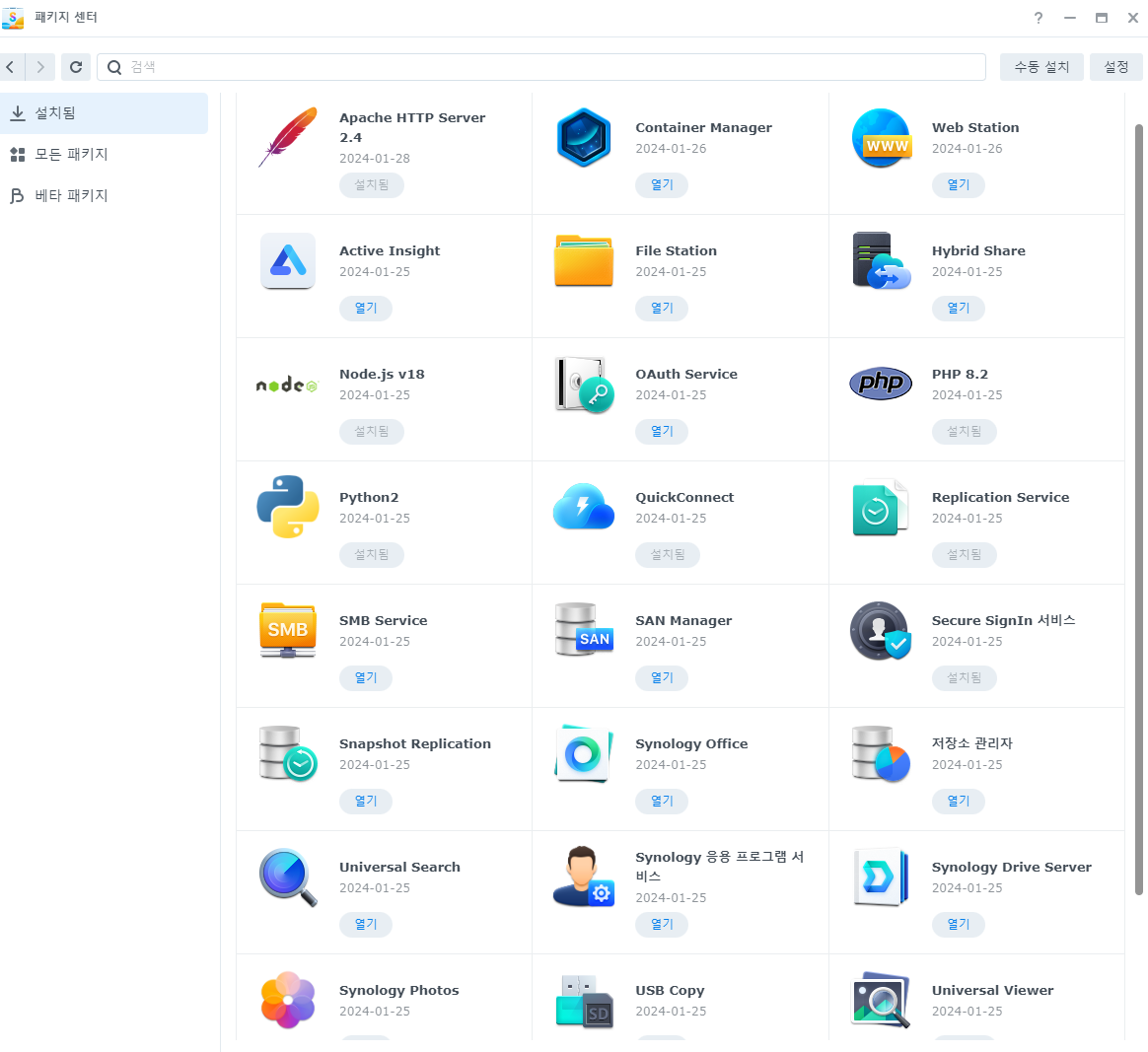1148x1052 pixels.
Task: Click the vertical scrollbar on the right
Action: pyautogui.click(x=1138, y=510)
